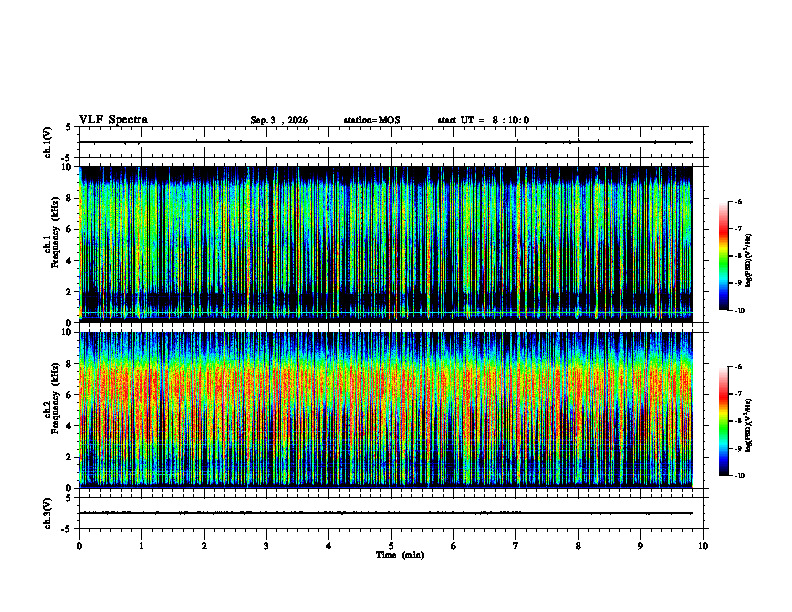Click the 7 minute tick on time axis
This screenshot has width=792, height=612.
[516, 546]
